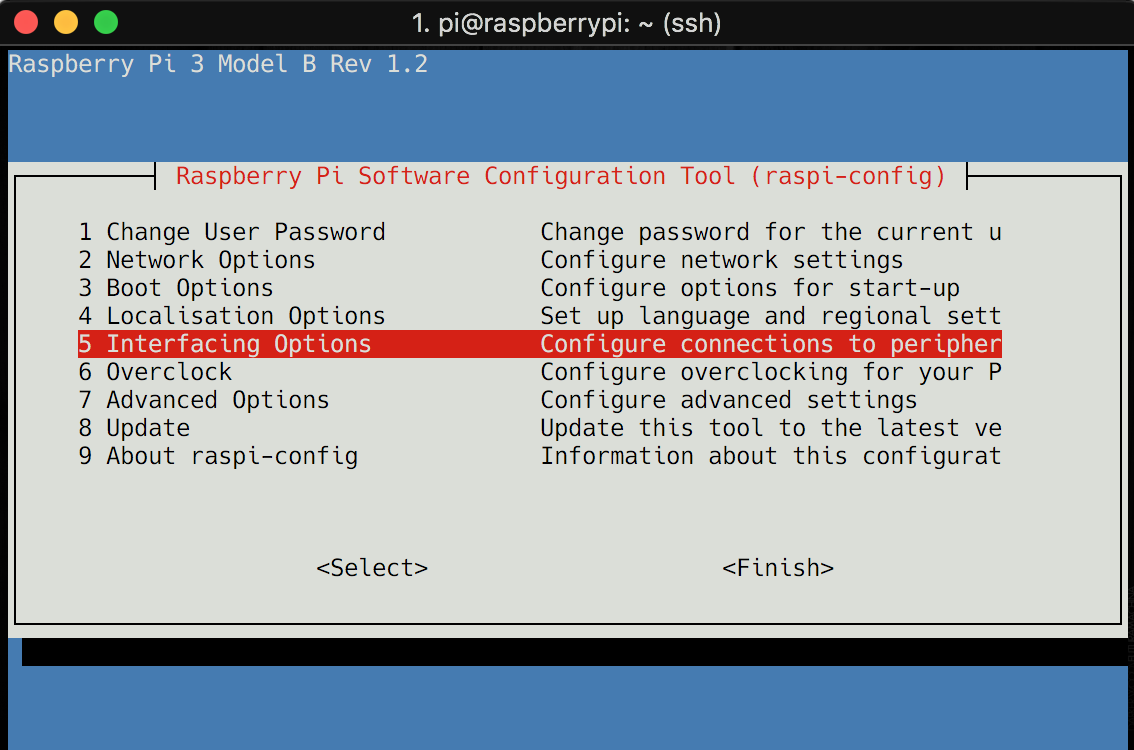Click the raspi-config dialog title text
1134x750 pixels.
pyautogui.click(x=560, y=176)
